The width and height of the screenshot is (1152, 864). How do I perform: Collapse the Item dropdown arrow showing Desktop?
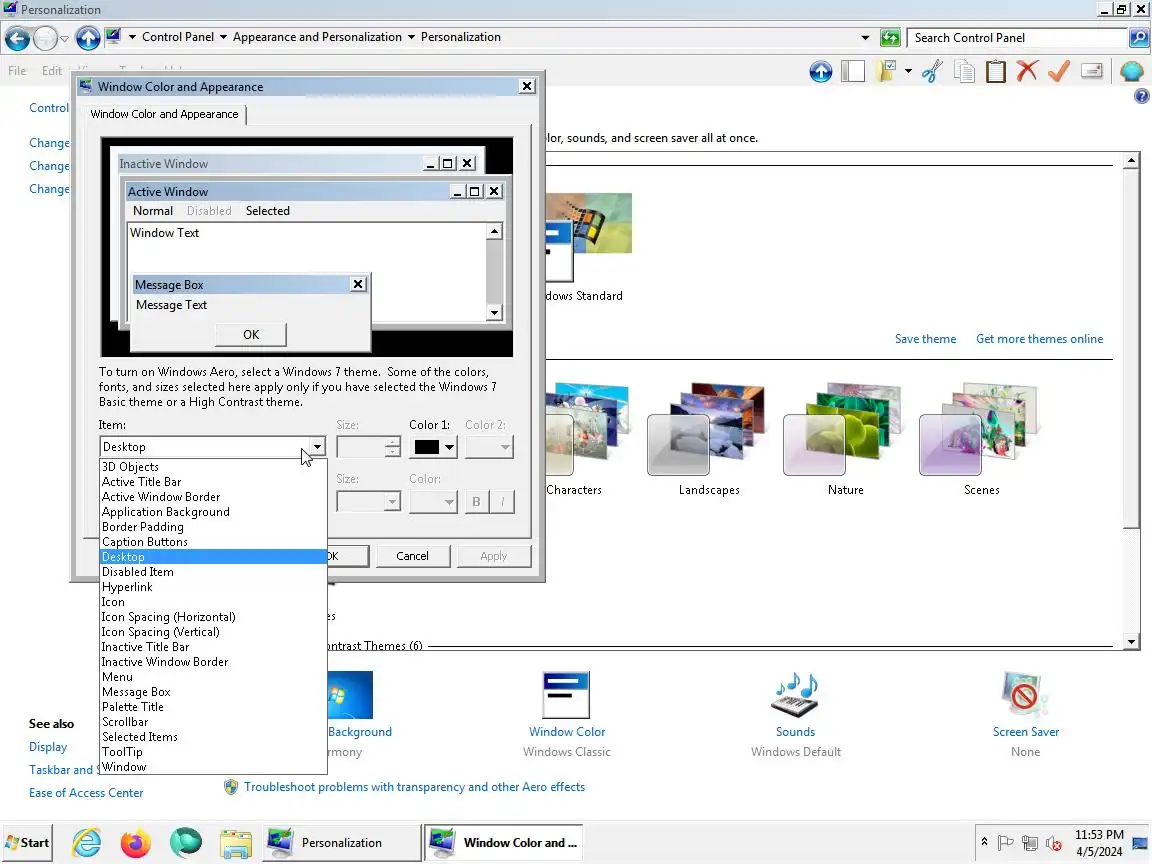317,447
